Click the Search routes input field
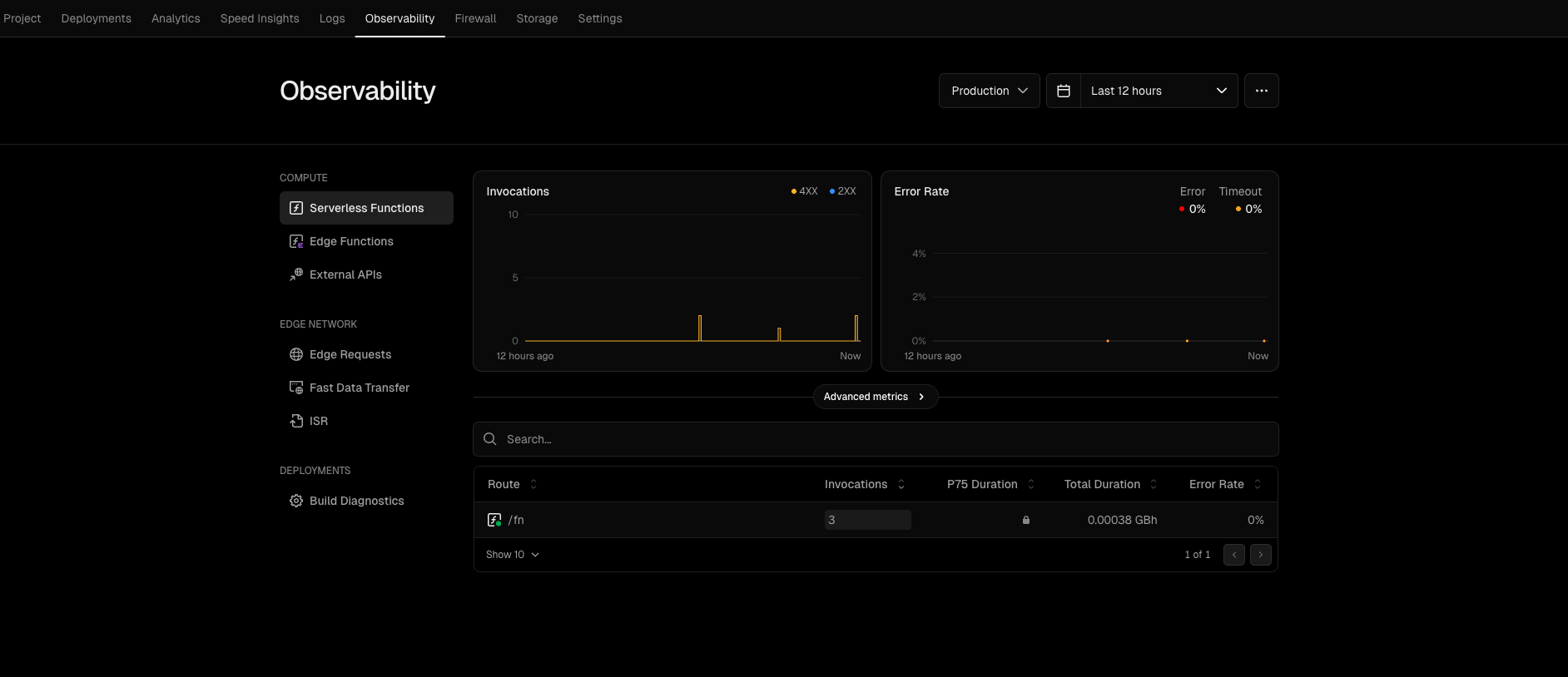The height and width of the screenshot is (677, 1568). click(876, 439)
